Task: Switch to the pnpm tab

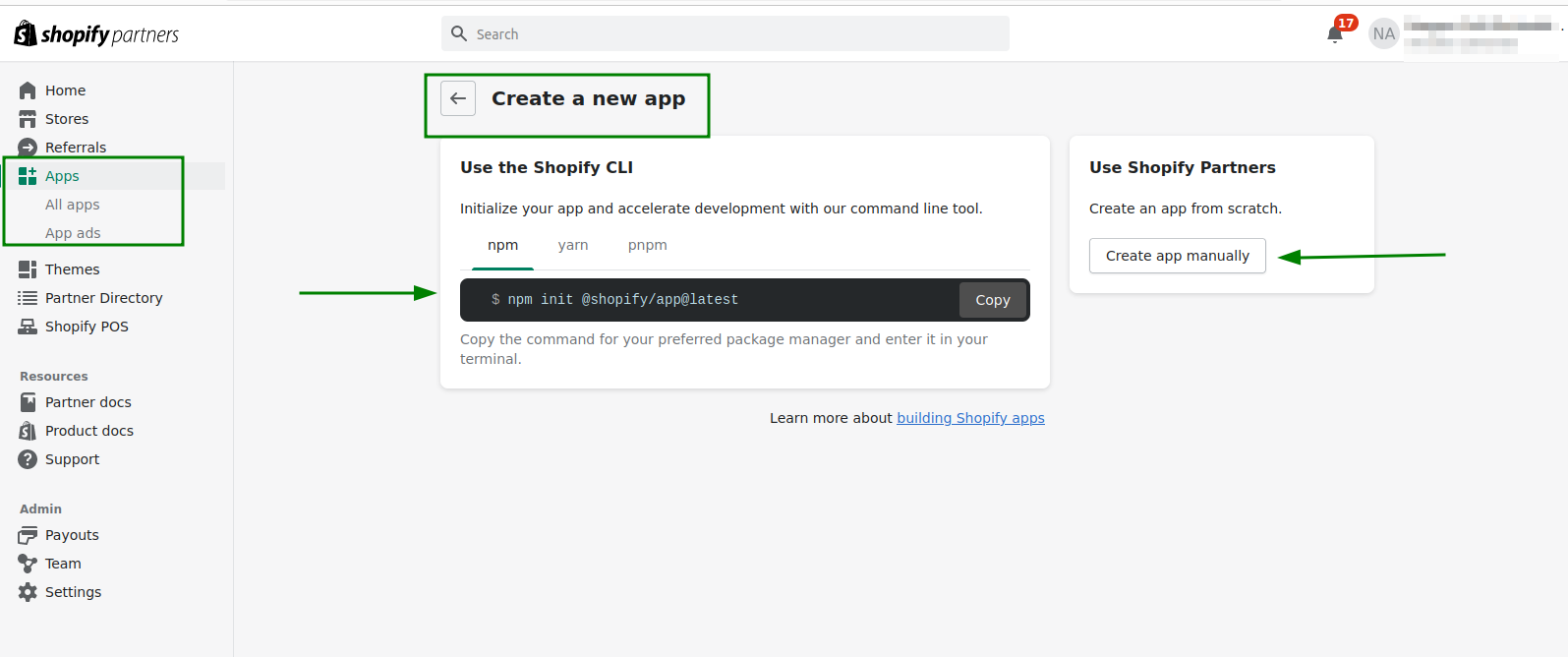Action: click(x=648, y=245)
